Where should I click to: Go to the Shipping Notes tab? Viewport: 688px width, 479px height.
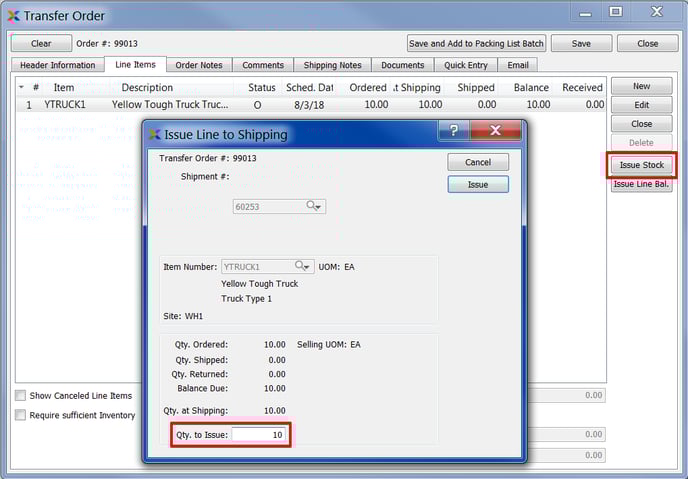(x=330, y=65)
